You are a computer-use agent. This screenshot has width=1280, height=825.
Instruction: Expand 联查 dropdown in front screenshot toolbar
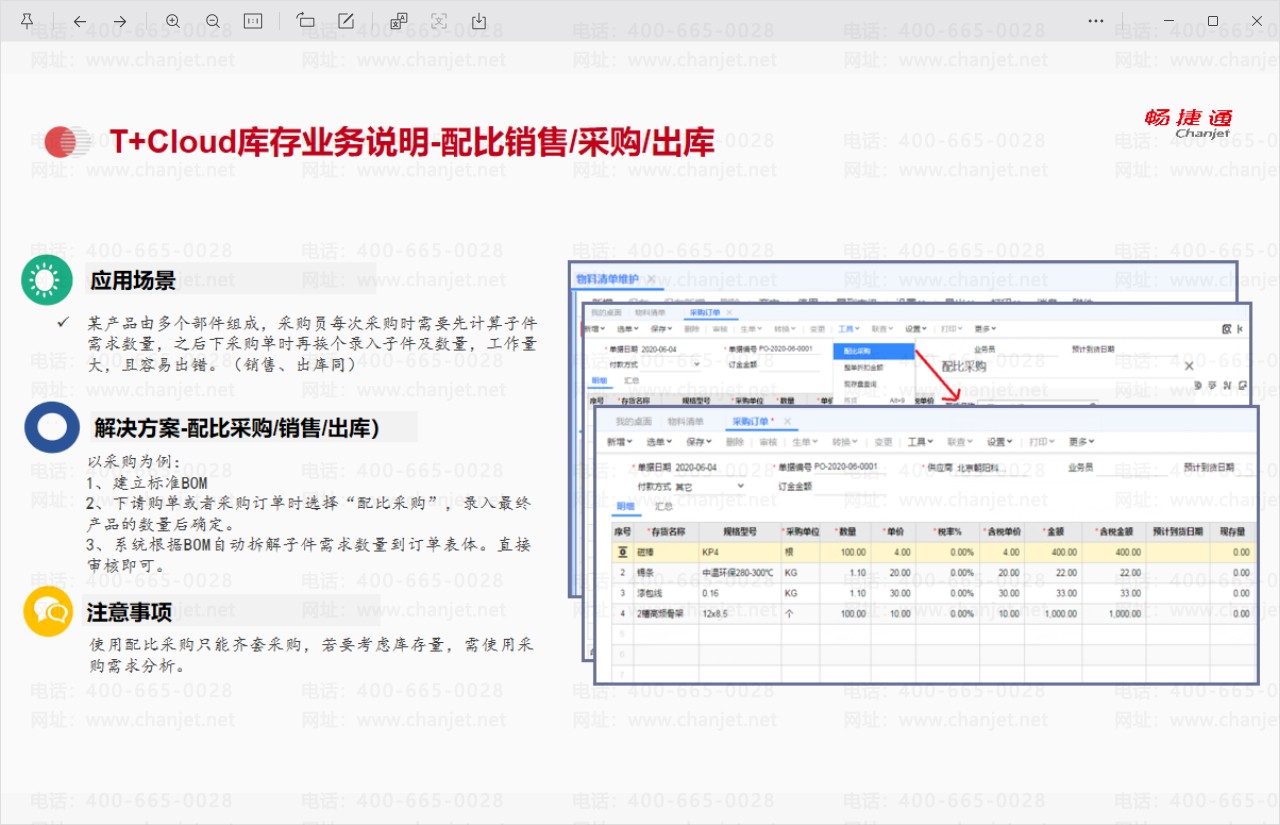point(959,442)
